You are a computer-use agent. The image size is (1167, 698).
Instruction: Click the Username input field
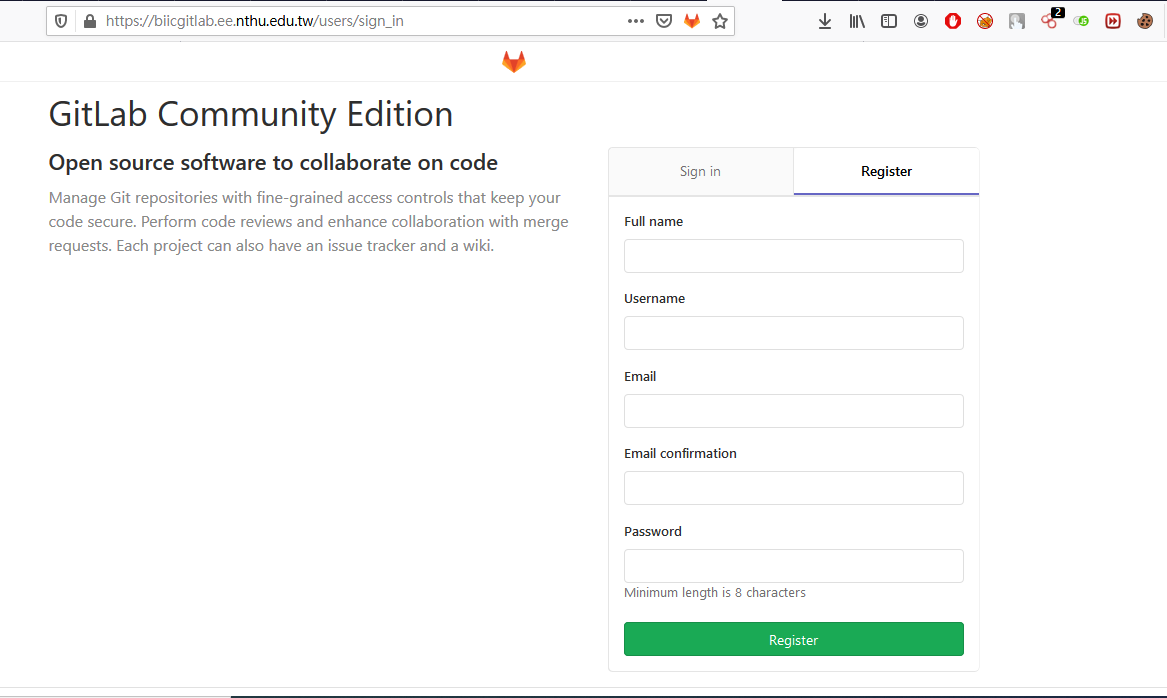[793, 333]
